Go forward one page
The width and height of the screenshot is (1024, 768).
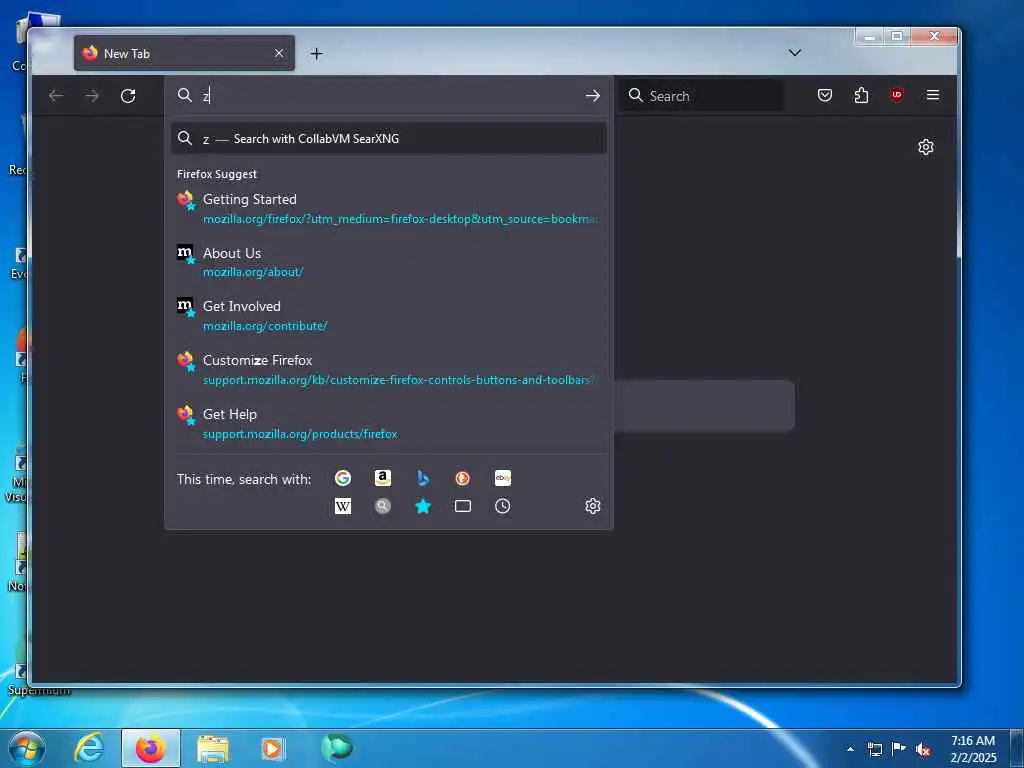(92, 96)
